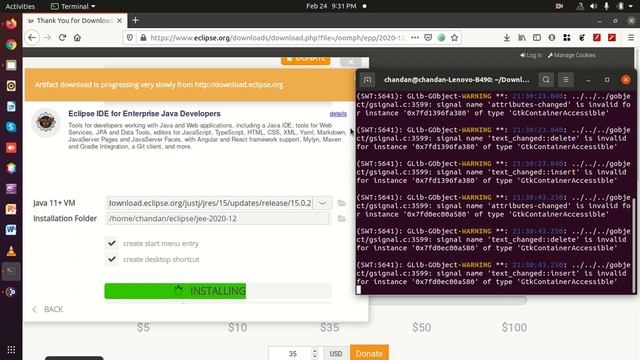Open the Terminal app menu in top bar
The image size is (640, 360).
coord(73,6)
